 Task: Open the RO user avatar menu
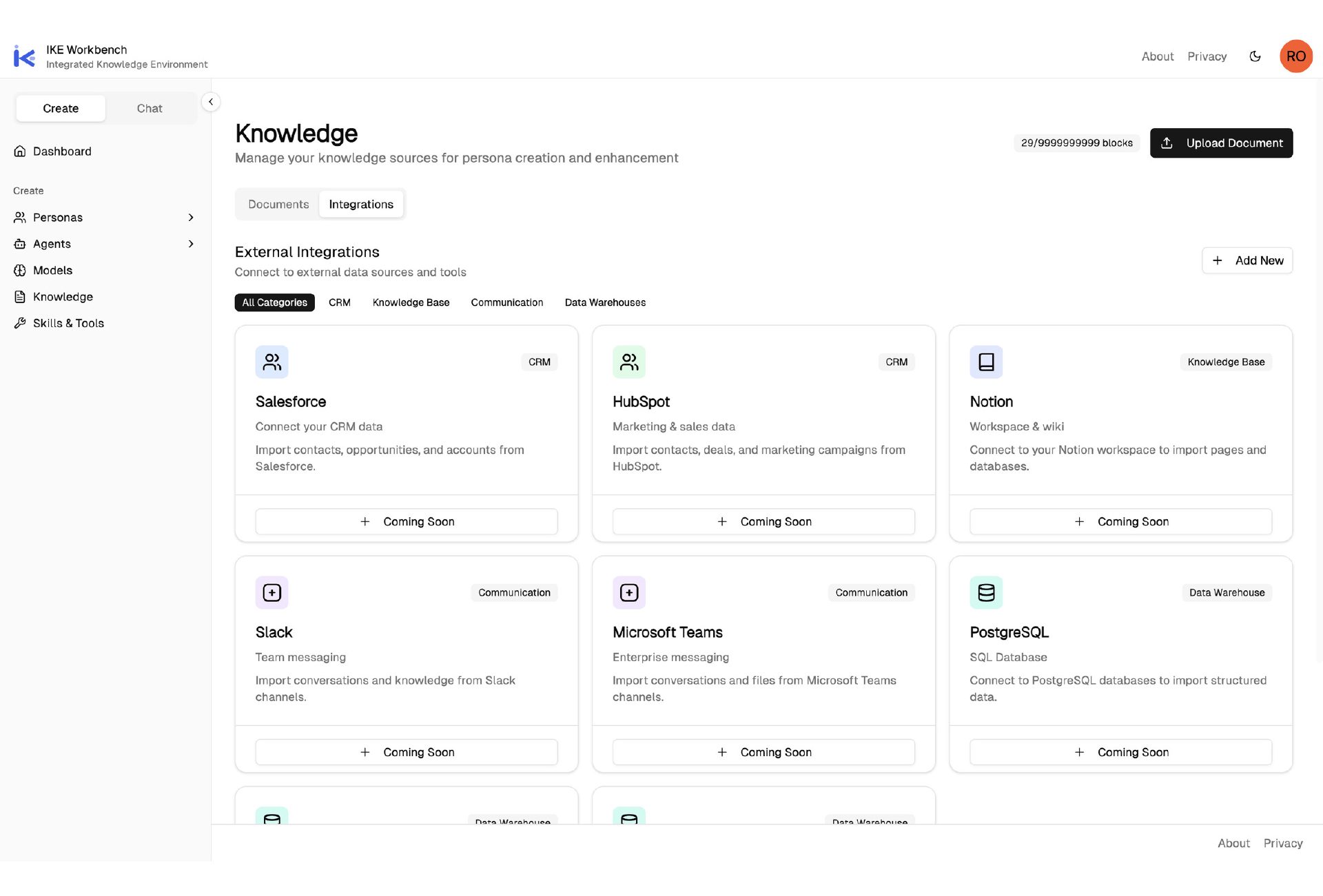(x=1295, y=56)
